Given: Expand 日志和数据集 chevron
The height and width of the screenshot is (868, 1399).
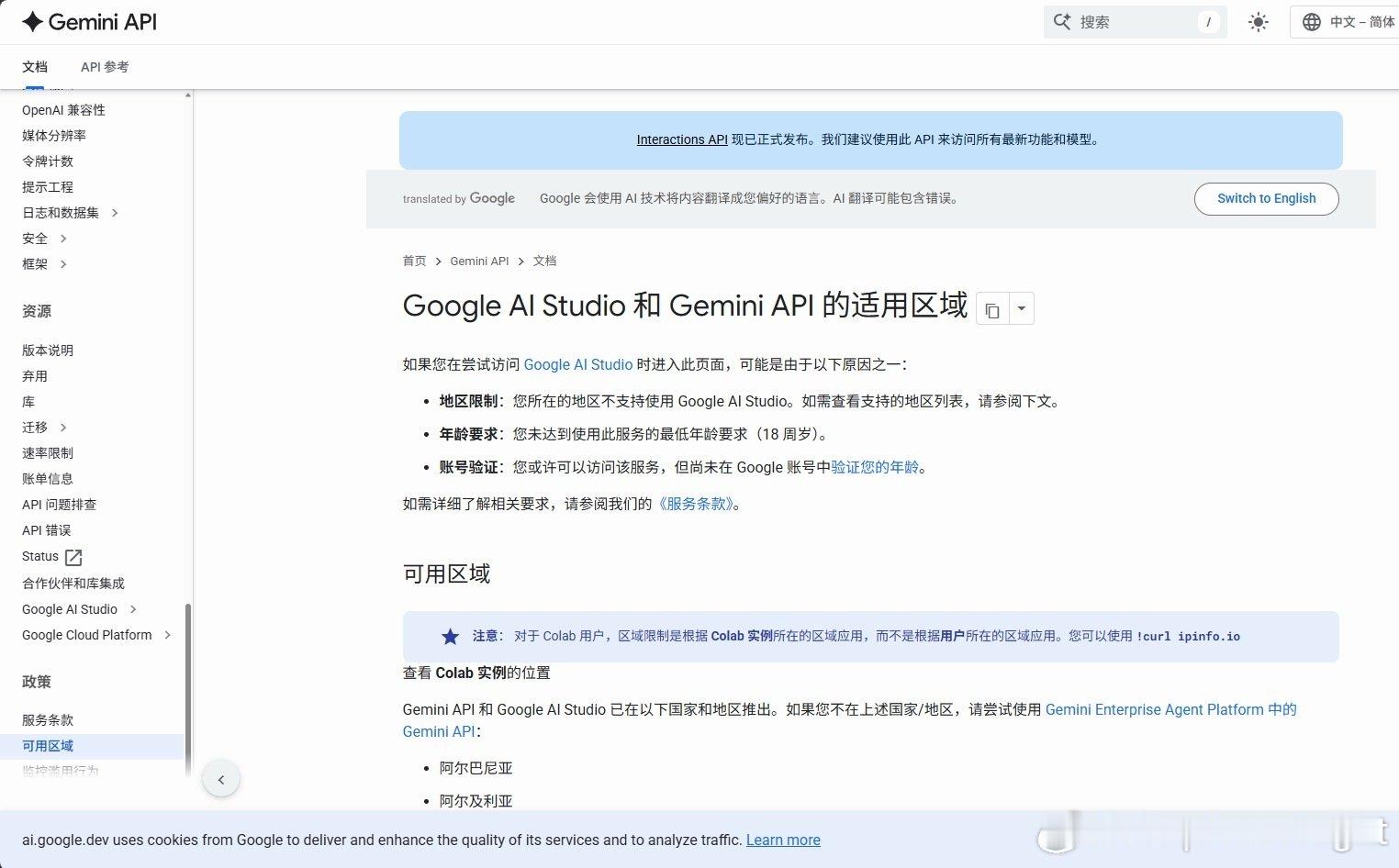Looking at the screenshot, I should click(x=115, y=213).
